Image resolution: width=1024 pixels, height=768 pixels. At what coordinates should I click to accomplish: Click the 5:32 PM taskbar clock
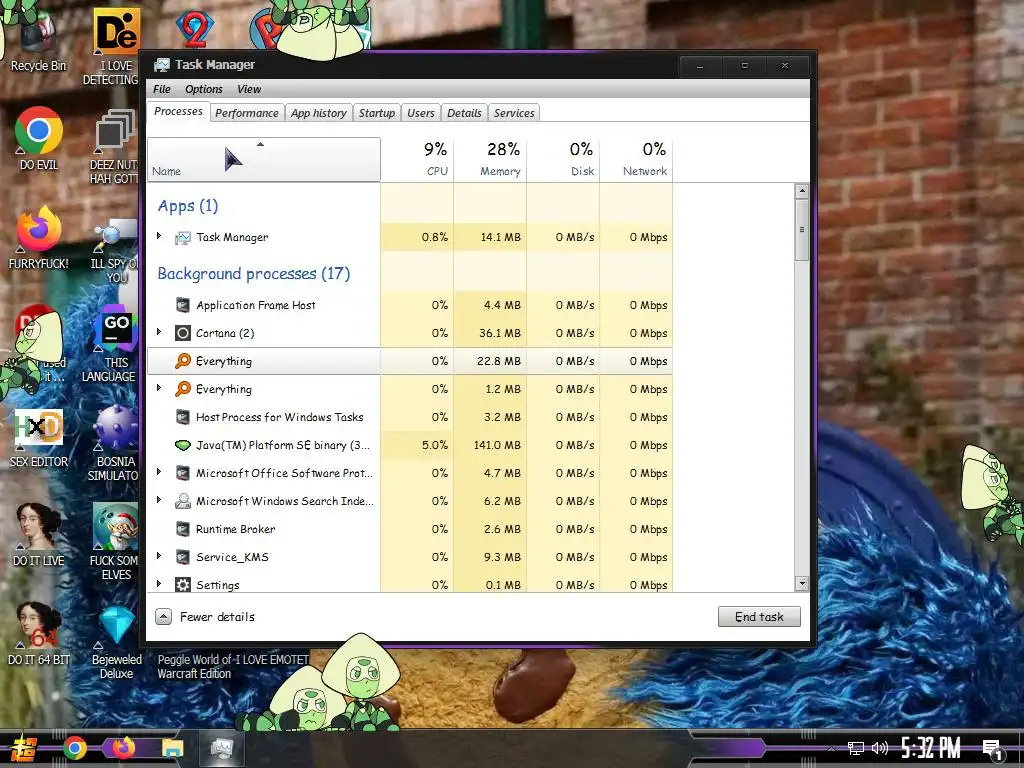pyautogui.click(x=931, y=748)
